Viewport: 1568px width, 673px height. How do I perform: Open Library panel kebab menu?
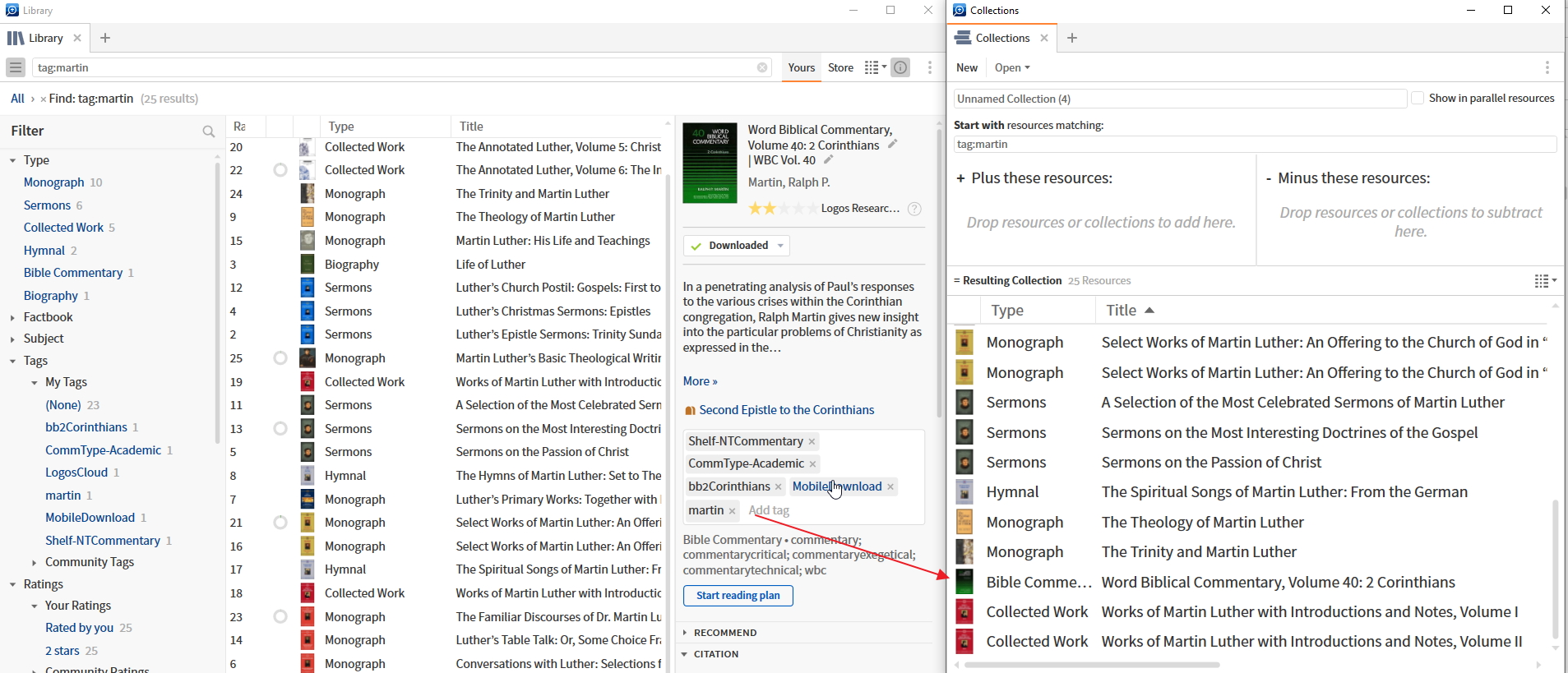click(930, 67)
